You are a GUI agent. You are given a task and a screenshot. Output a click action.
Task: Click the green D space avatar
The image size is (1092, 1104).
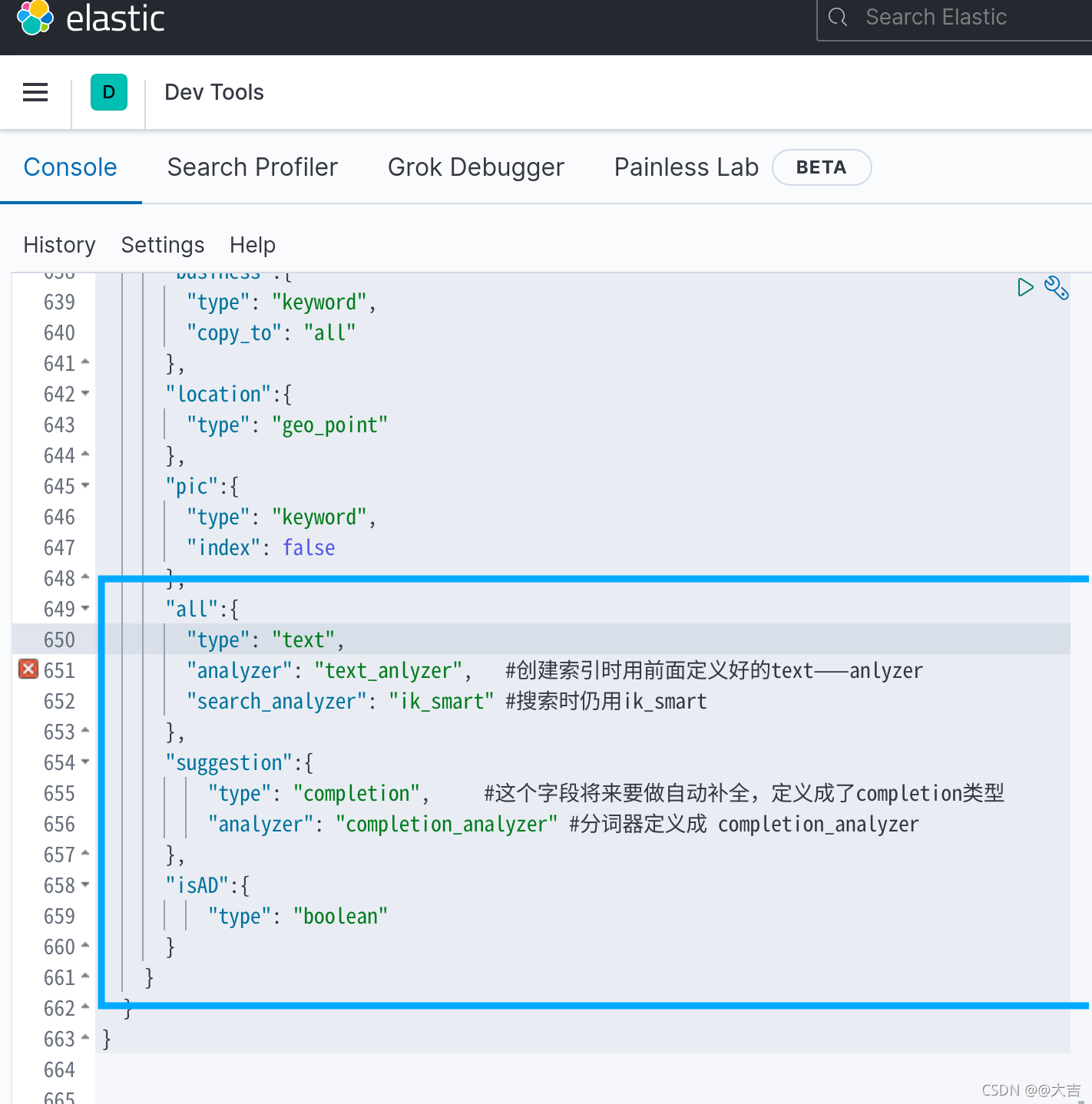[109, 92]
